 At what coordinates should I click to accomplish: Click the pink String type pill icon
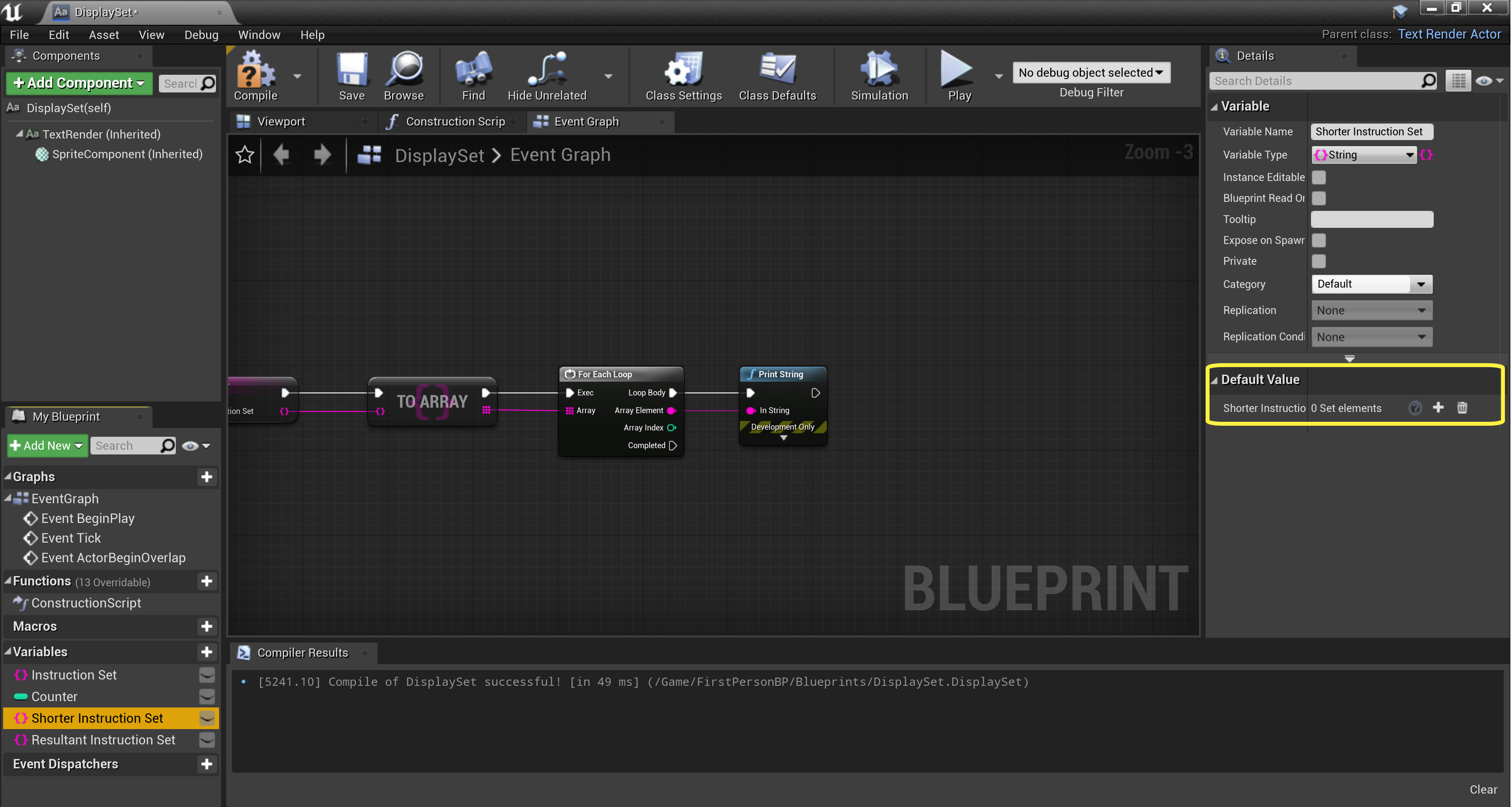click(1426, 155)
